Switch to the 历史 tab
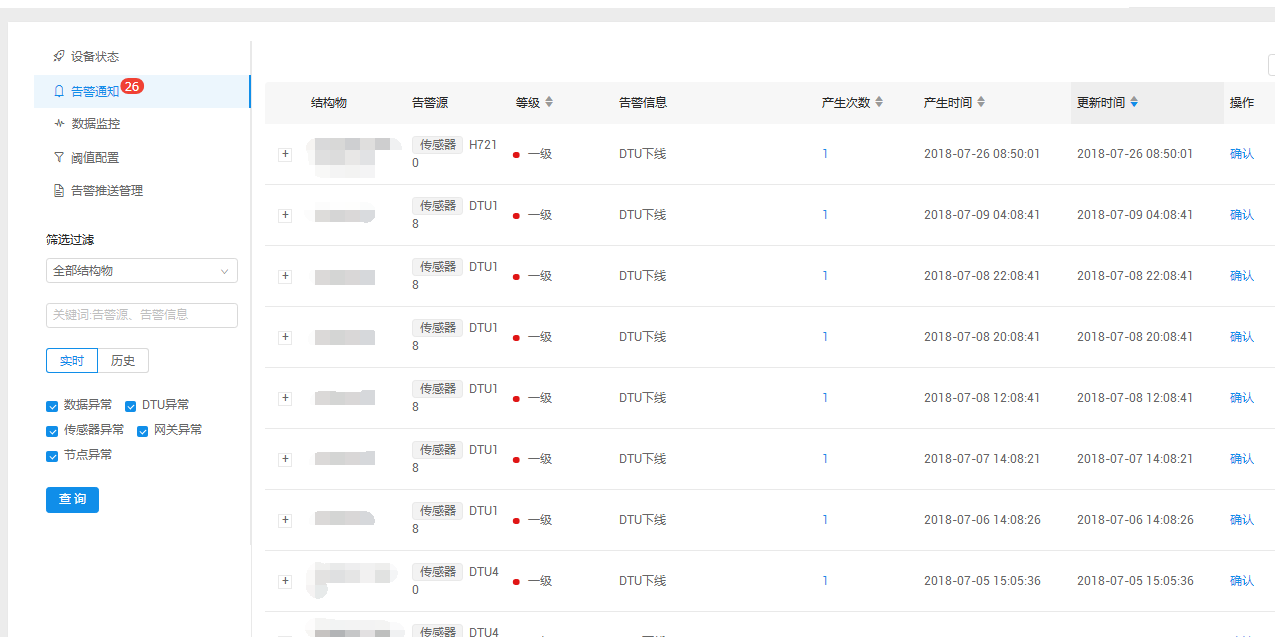Screen dimensions: 1275x637 (x=123, y=361)
